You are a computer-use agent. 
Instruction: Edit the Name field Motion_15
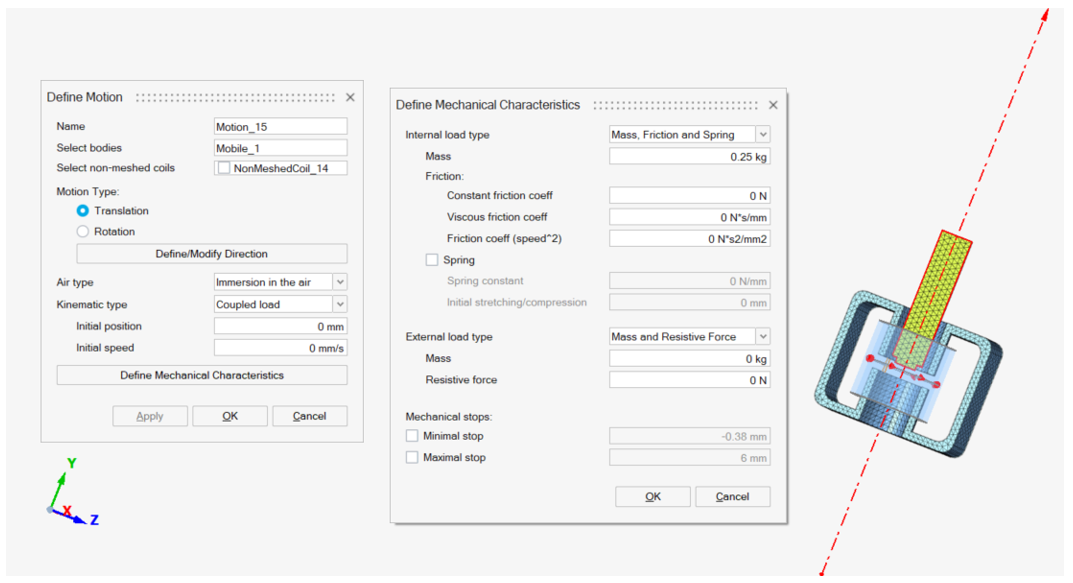coord(281,127)
